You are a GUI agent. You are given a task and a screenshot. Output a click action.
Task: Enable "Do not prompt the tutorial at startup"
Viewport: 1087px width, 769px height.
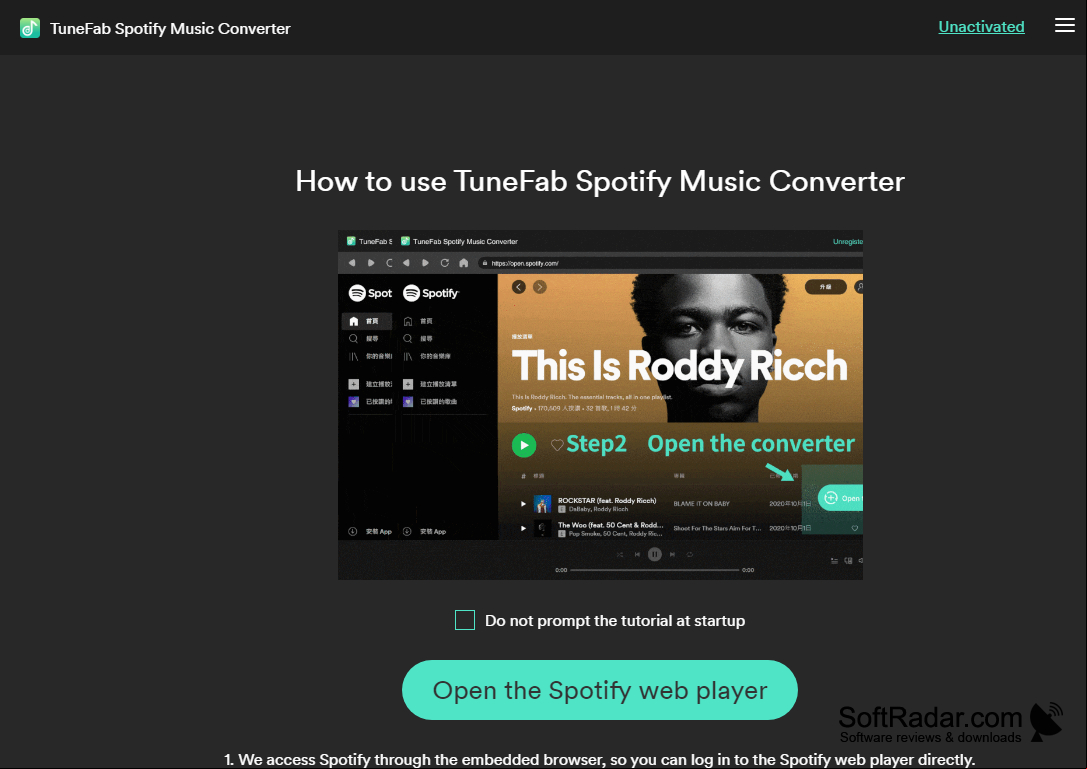pos(464,620)
